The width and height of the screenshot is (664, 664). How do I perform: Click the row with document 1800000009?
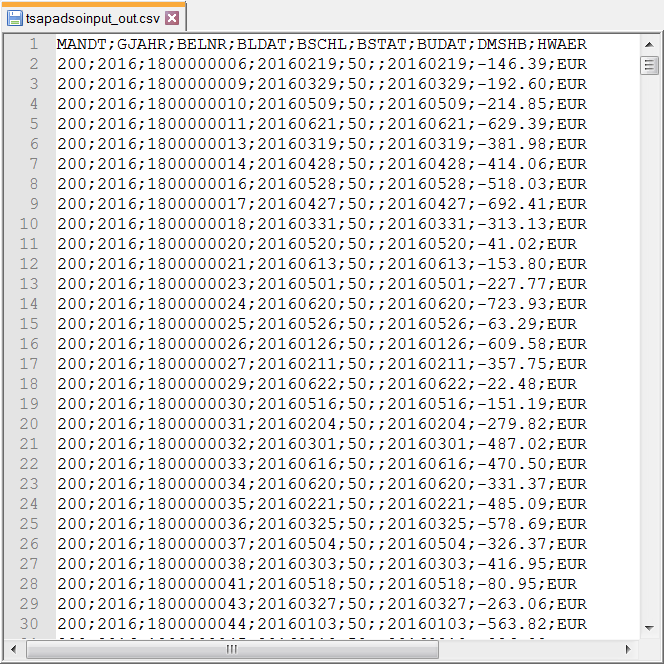tap(322, 84)
